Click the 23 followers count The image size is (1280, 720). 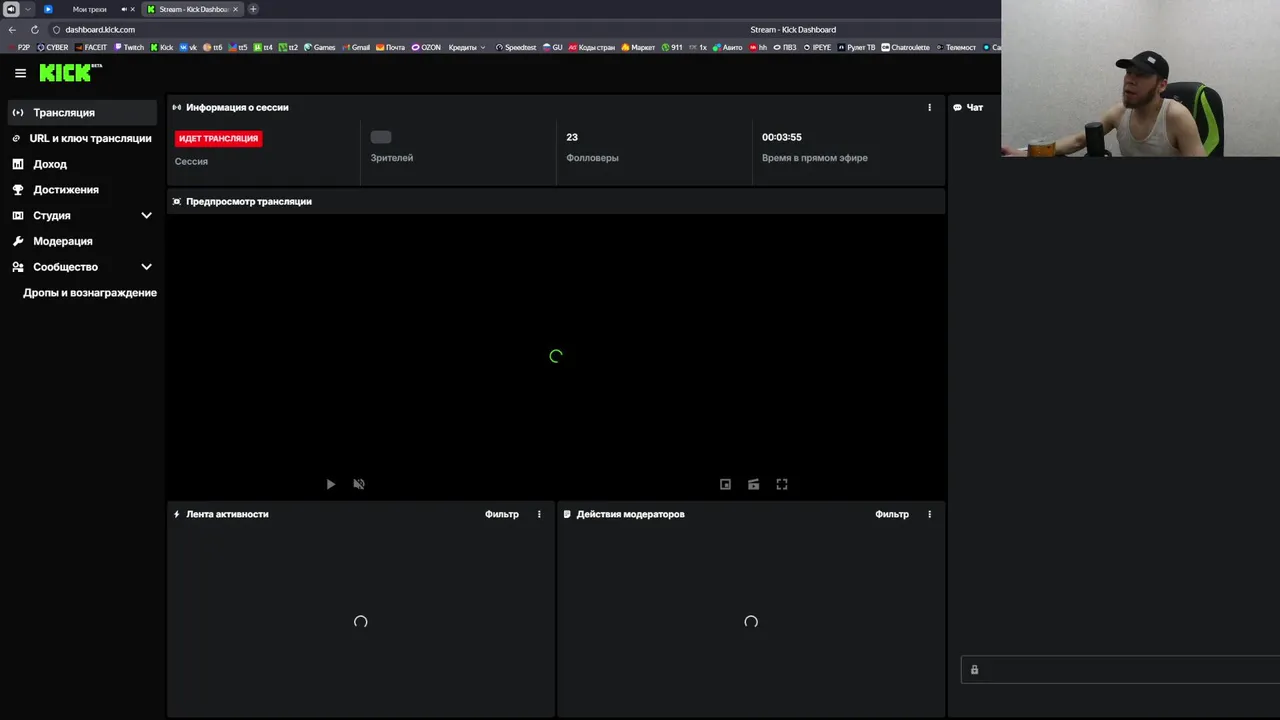coord(572,137)
